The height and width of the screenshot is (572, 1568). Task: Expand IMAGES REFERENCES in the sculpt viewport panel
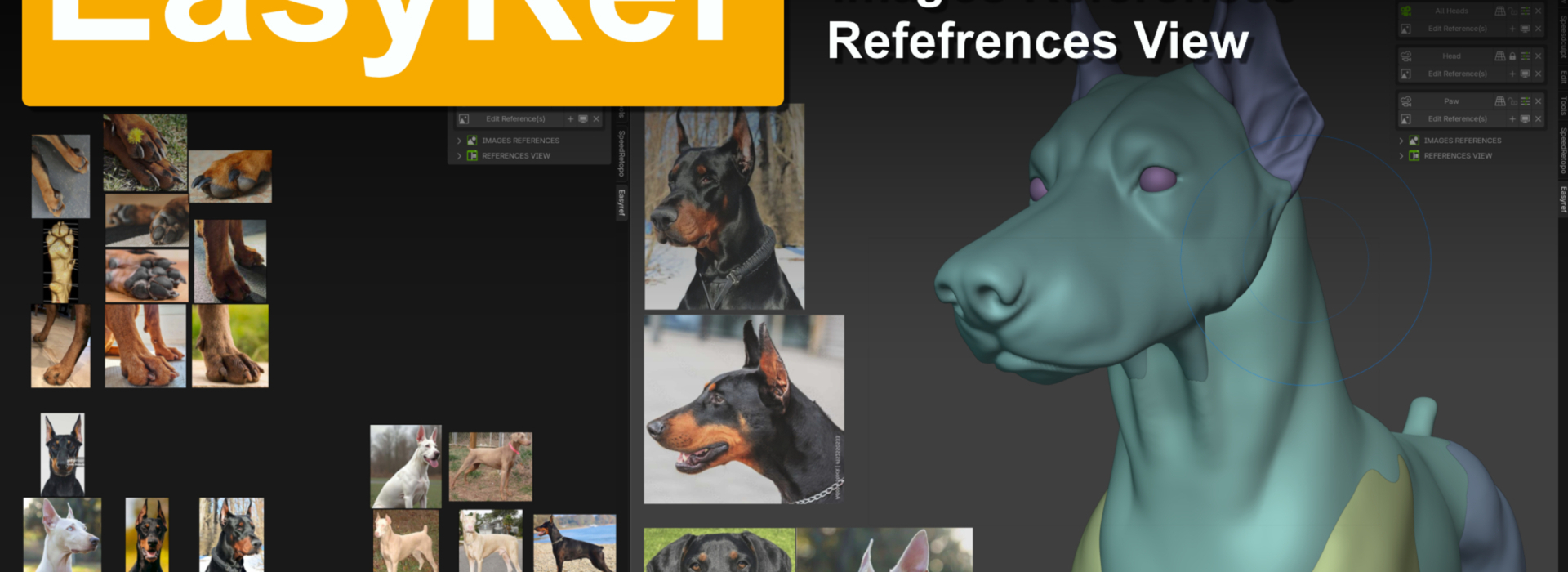pos(1401,141)
